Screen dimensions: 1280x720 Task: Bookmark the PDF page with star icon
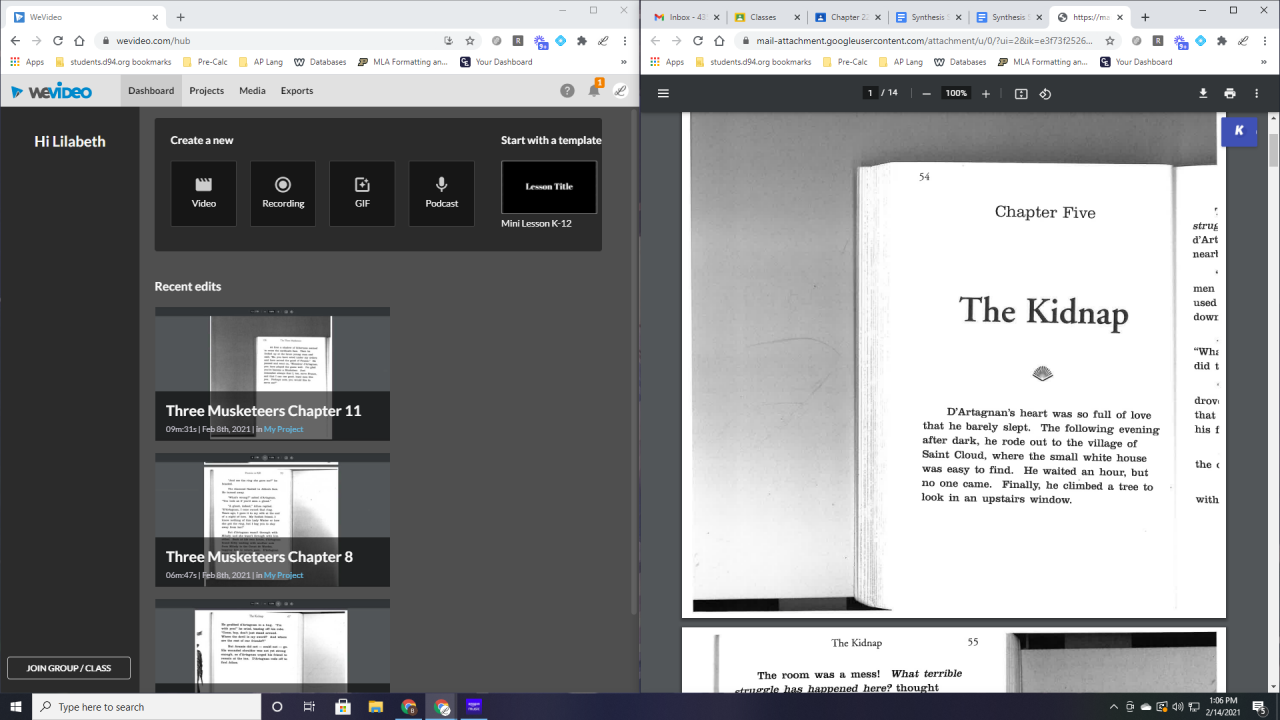click(1110, 41)
